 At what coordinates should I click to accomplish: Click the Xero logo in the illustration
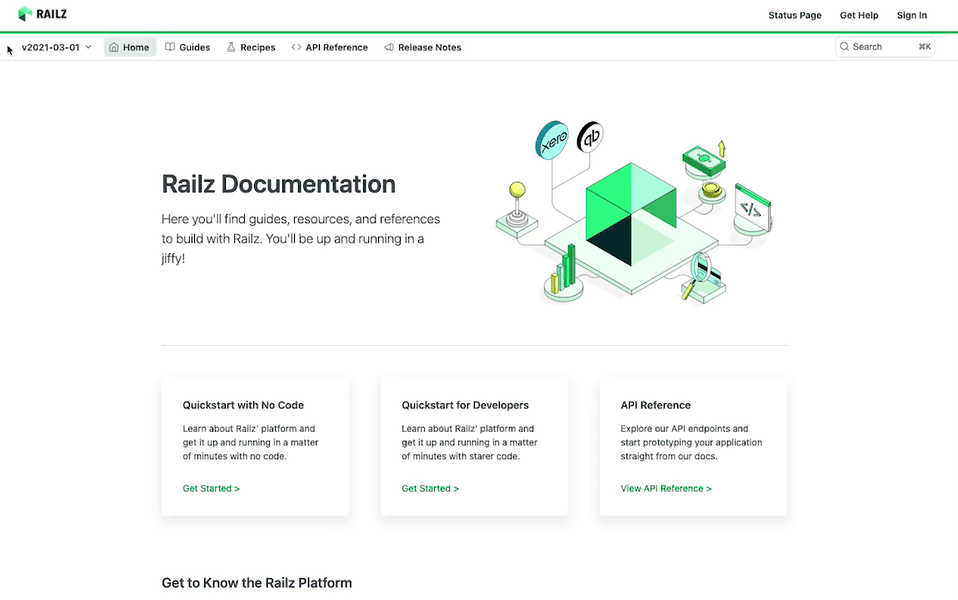pyautogui.click(x=552, y=141)
